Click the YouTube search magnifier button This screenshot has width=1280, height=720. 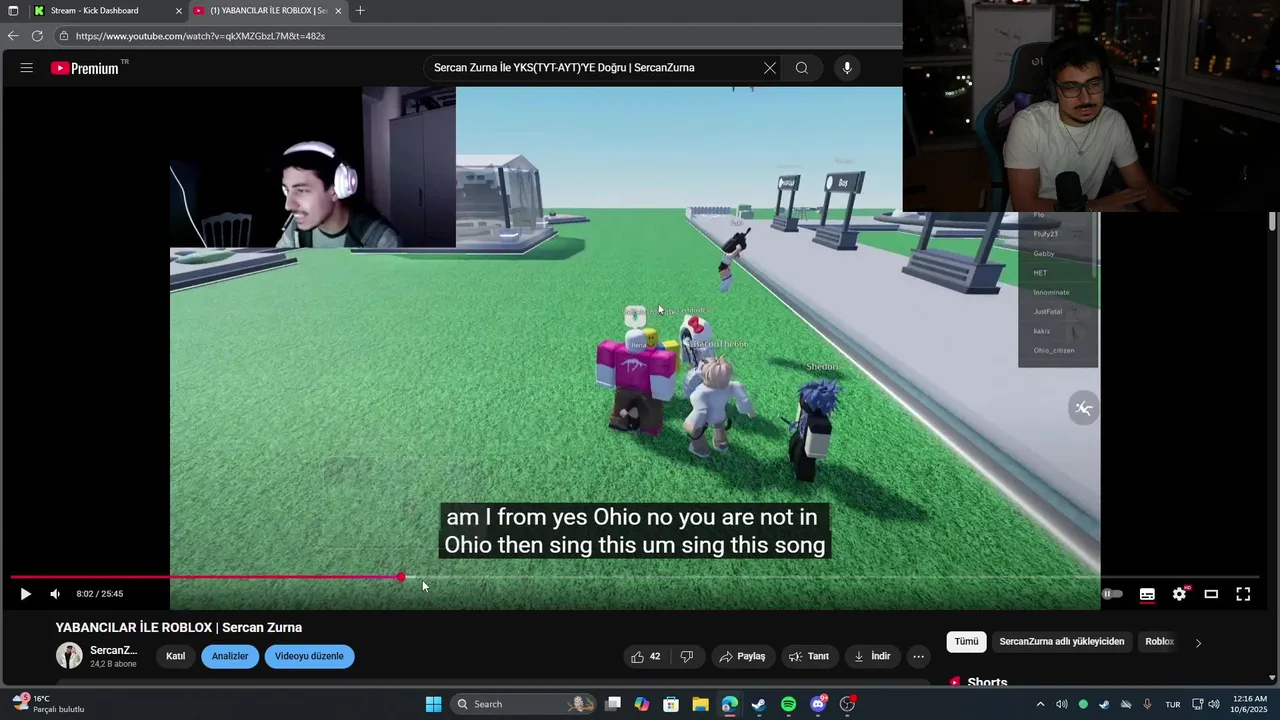coord(802,68)
